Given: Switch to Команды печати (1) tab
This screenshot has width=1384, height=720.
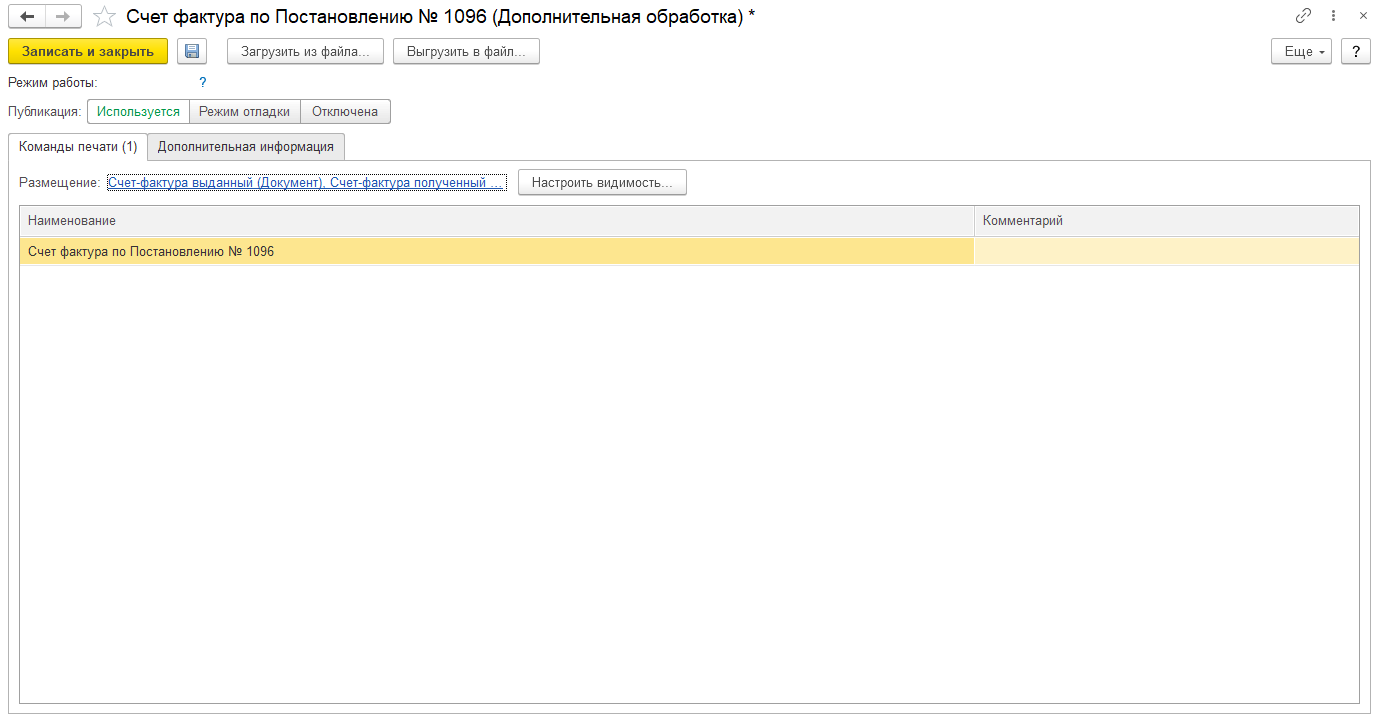Looking at the screenshot, I should (78, 147).
